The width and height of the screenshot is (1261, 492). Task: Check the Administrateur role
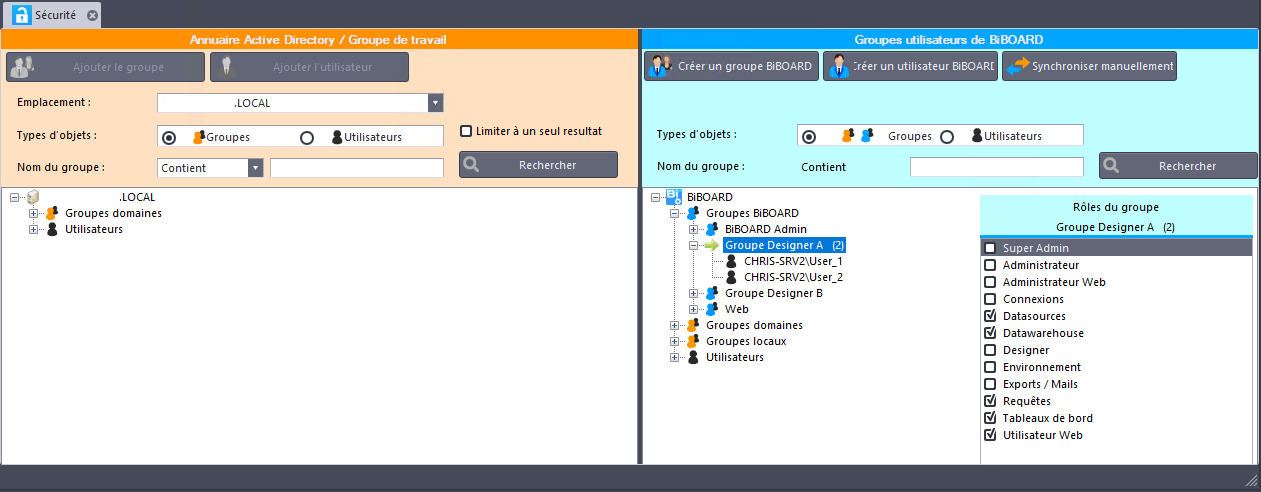[x=990, y=265]
